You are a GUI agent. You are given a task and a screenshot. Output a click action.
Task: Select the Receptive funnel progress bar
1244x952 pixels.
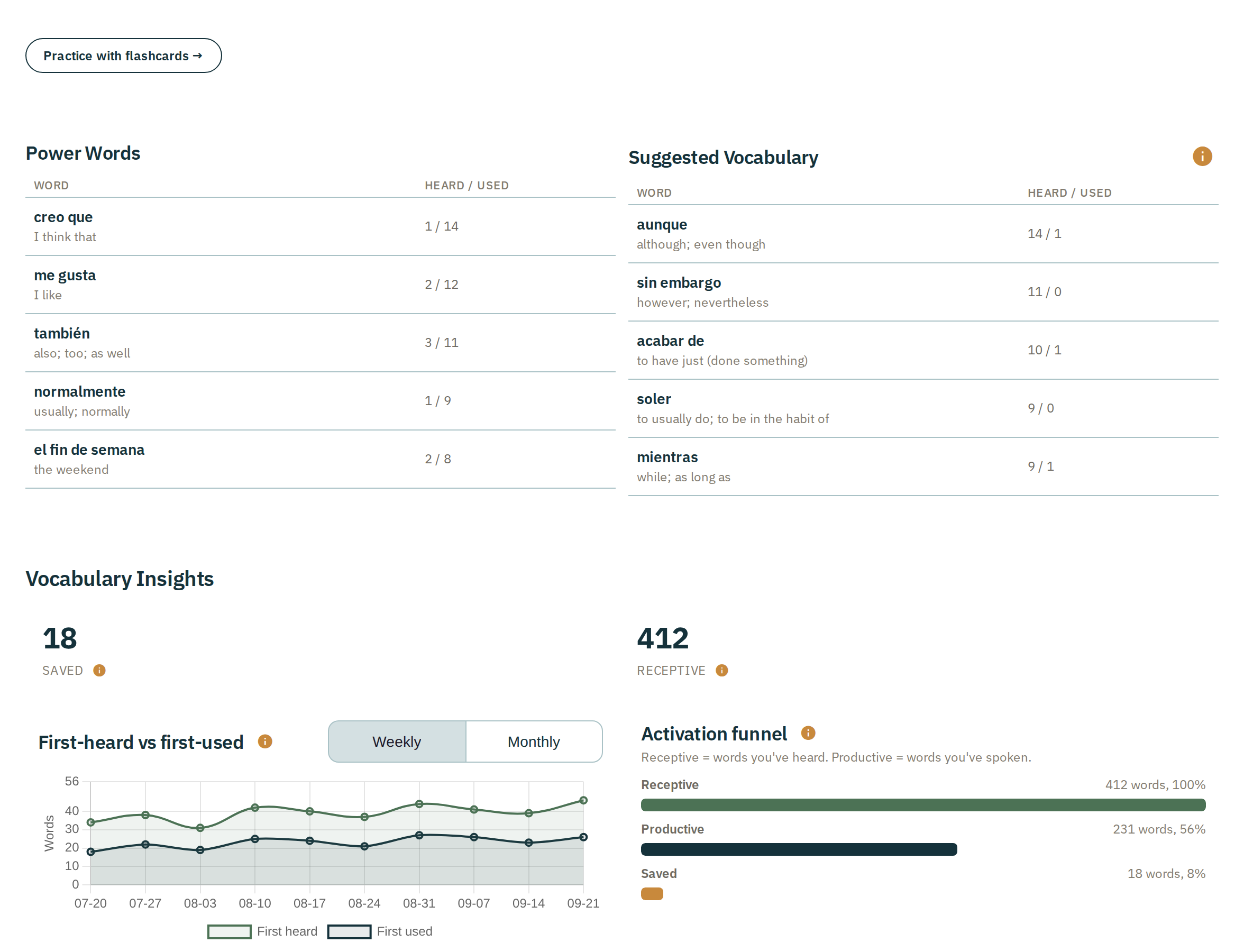click(x=922, y=804)
